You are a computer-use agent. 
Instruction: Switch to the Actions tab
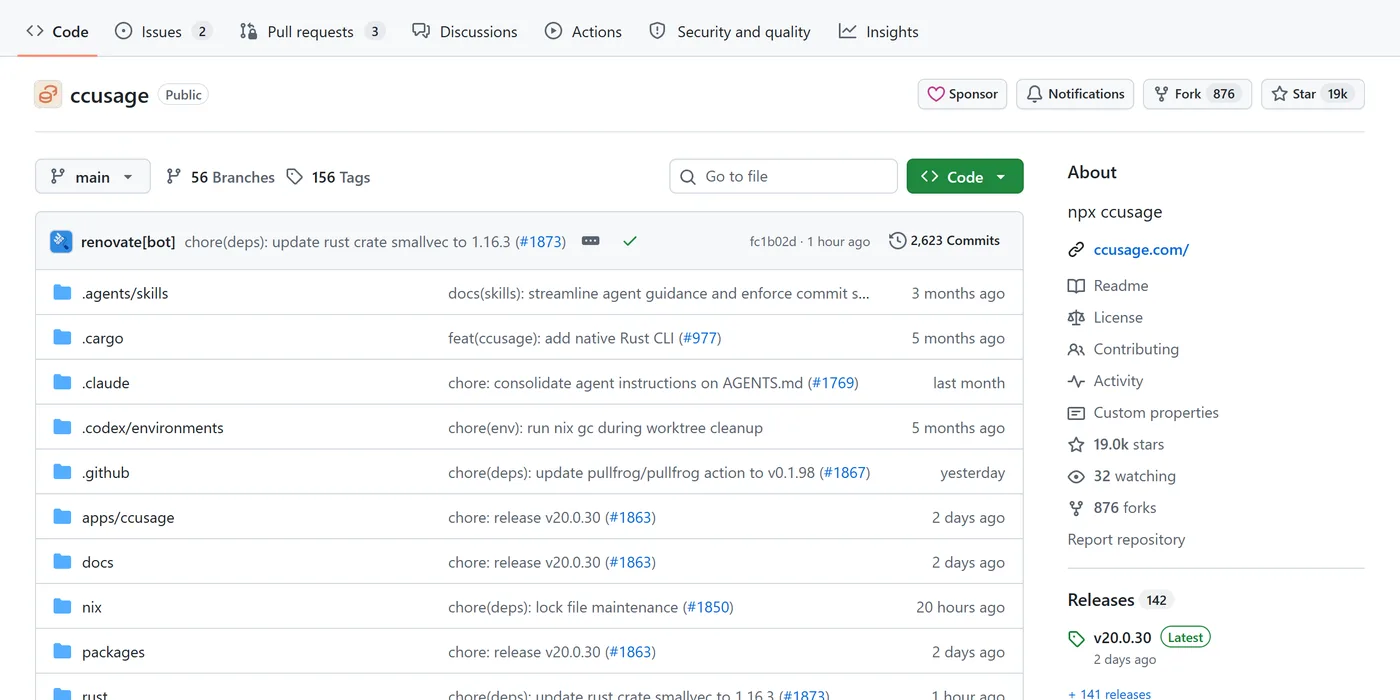583,31
